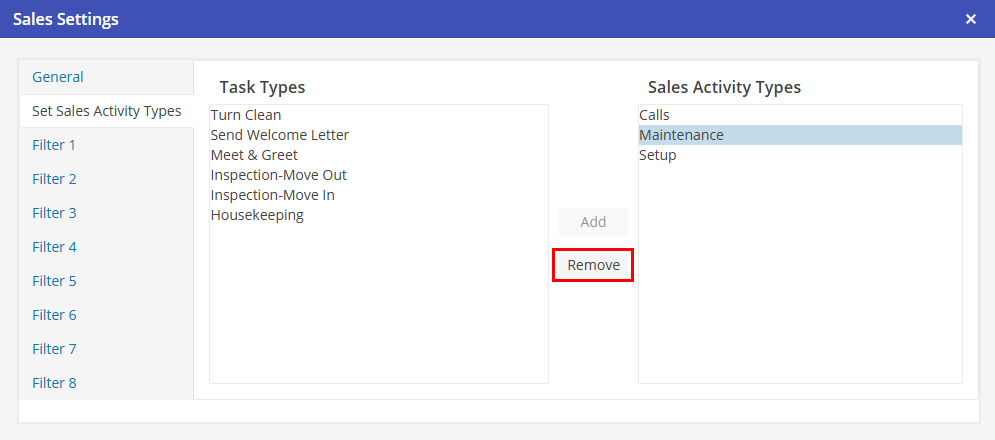Switch to the Filter 1 tab
The width and height of the screenshot is (995, 440).
54,145
